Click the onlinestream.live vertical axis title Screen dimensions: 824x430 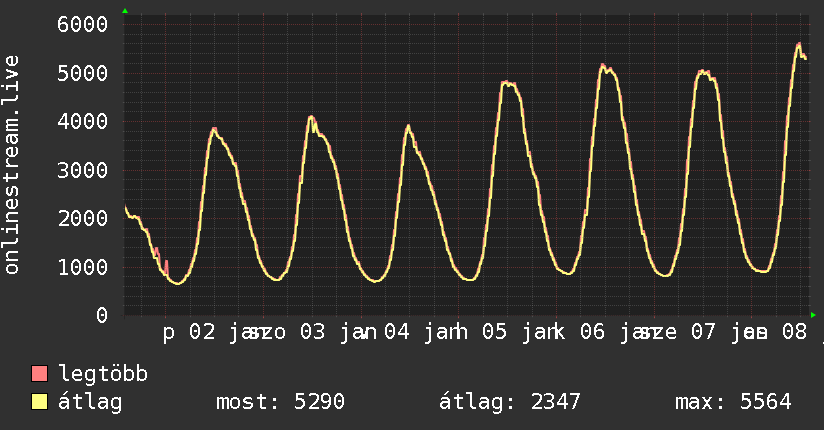12,165
